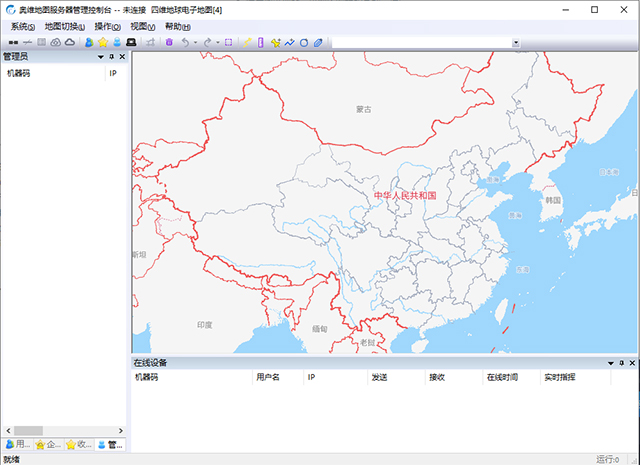Image resolution: width=640 pixels, height=465 pixels.
Task: Click the connect icon at toolbar start
Action: (14, 43)
